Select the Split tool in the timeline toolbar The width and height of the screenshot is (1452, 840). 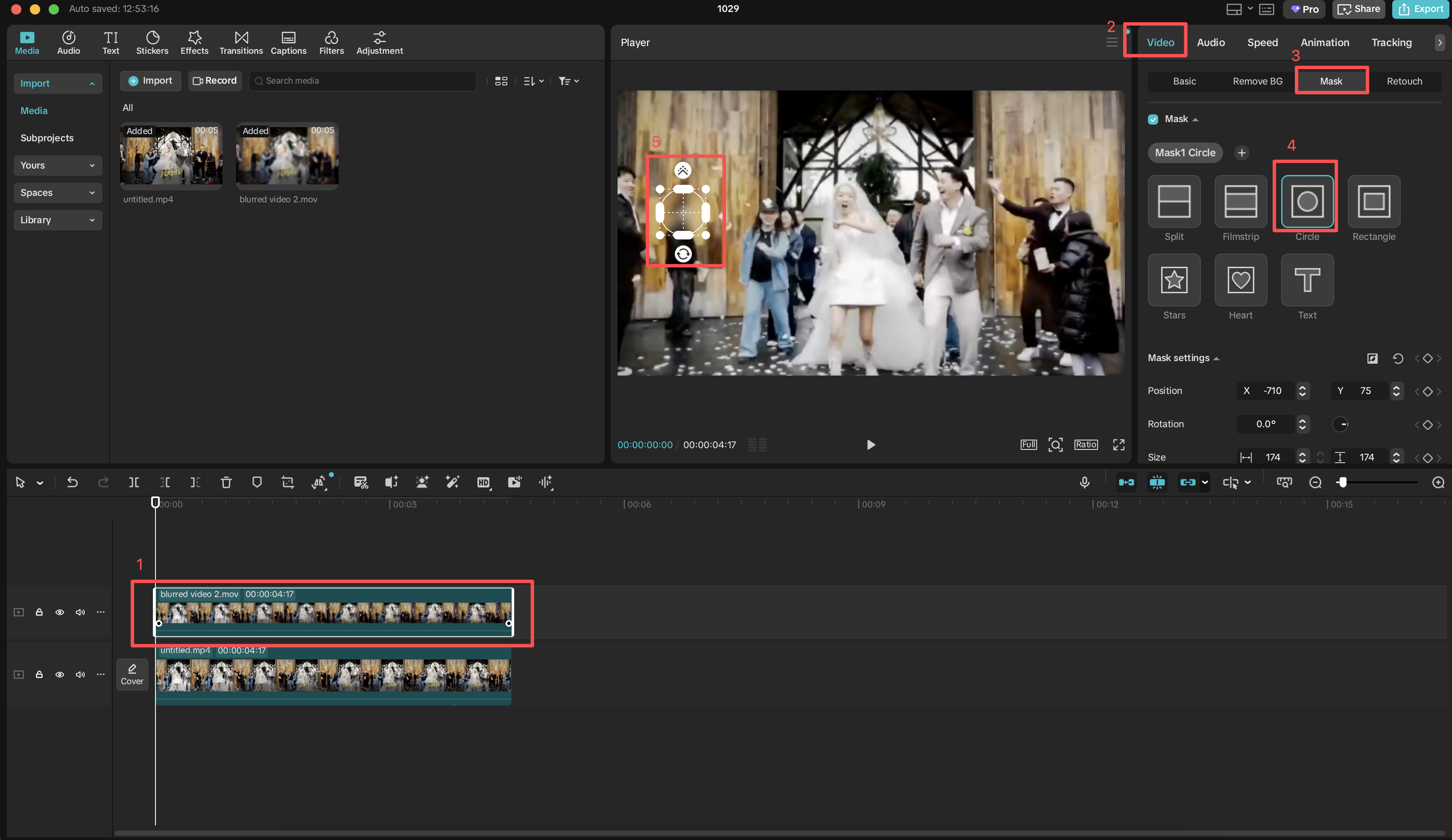point(133,482)
